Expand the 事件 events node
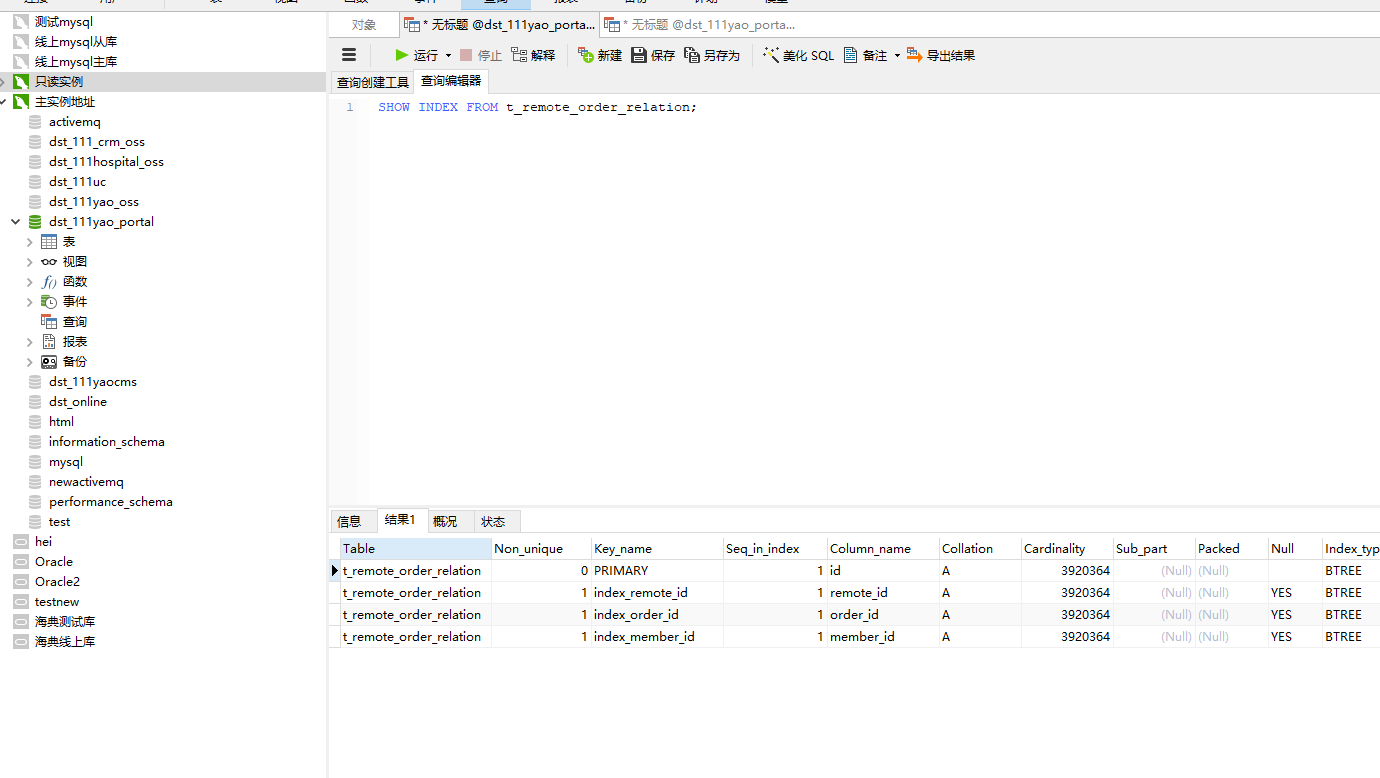The image size is (1380, 778). click(30, 302)
